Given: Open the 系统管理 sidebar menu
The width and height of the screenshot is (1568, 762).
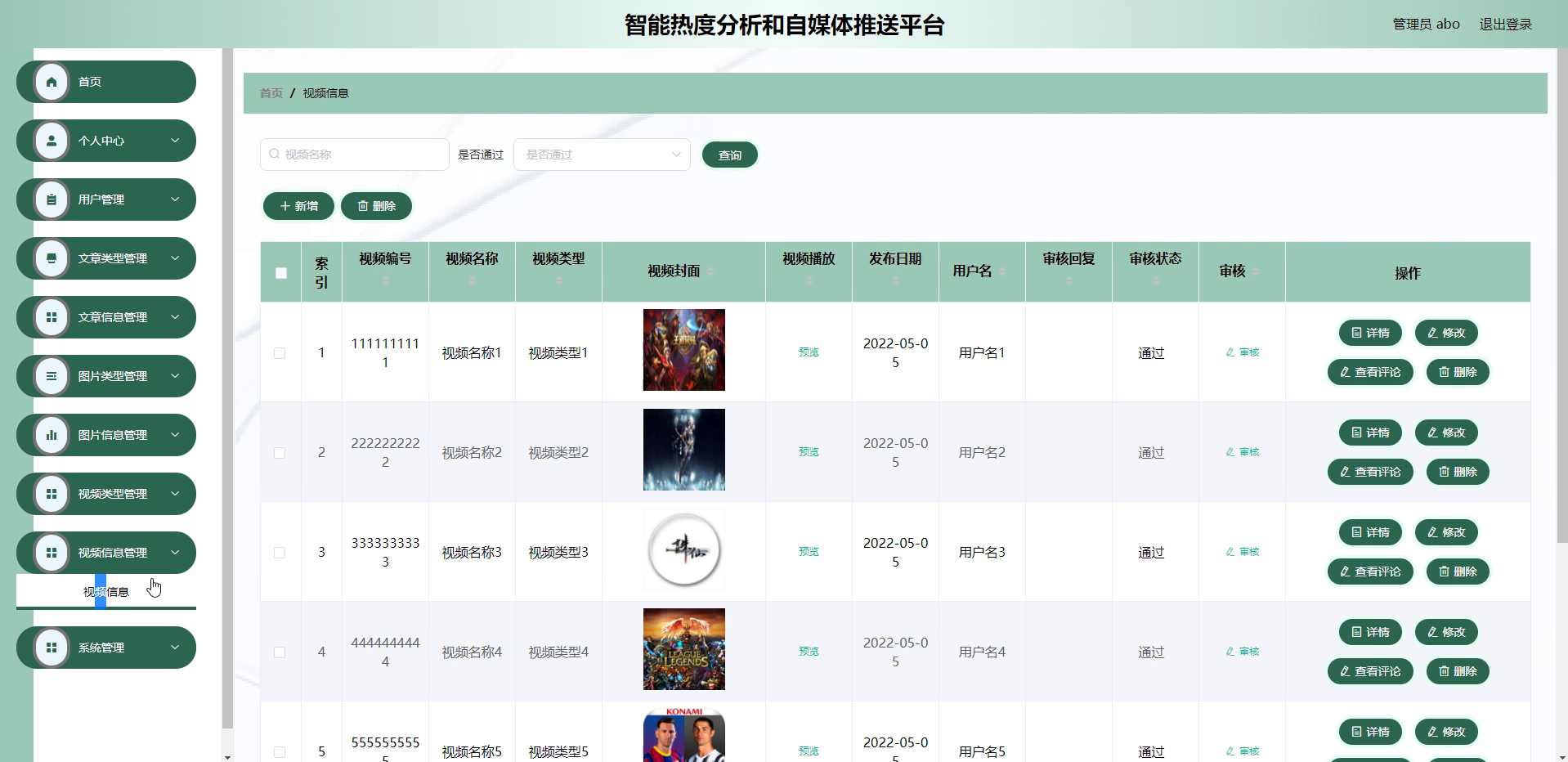Looking at the screenshot, I should (106, 648).
